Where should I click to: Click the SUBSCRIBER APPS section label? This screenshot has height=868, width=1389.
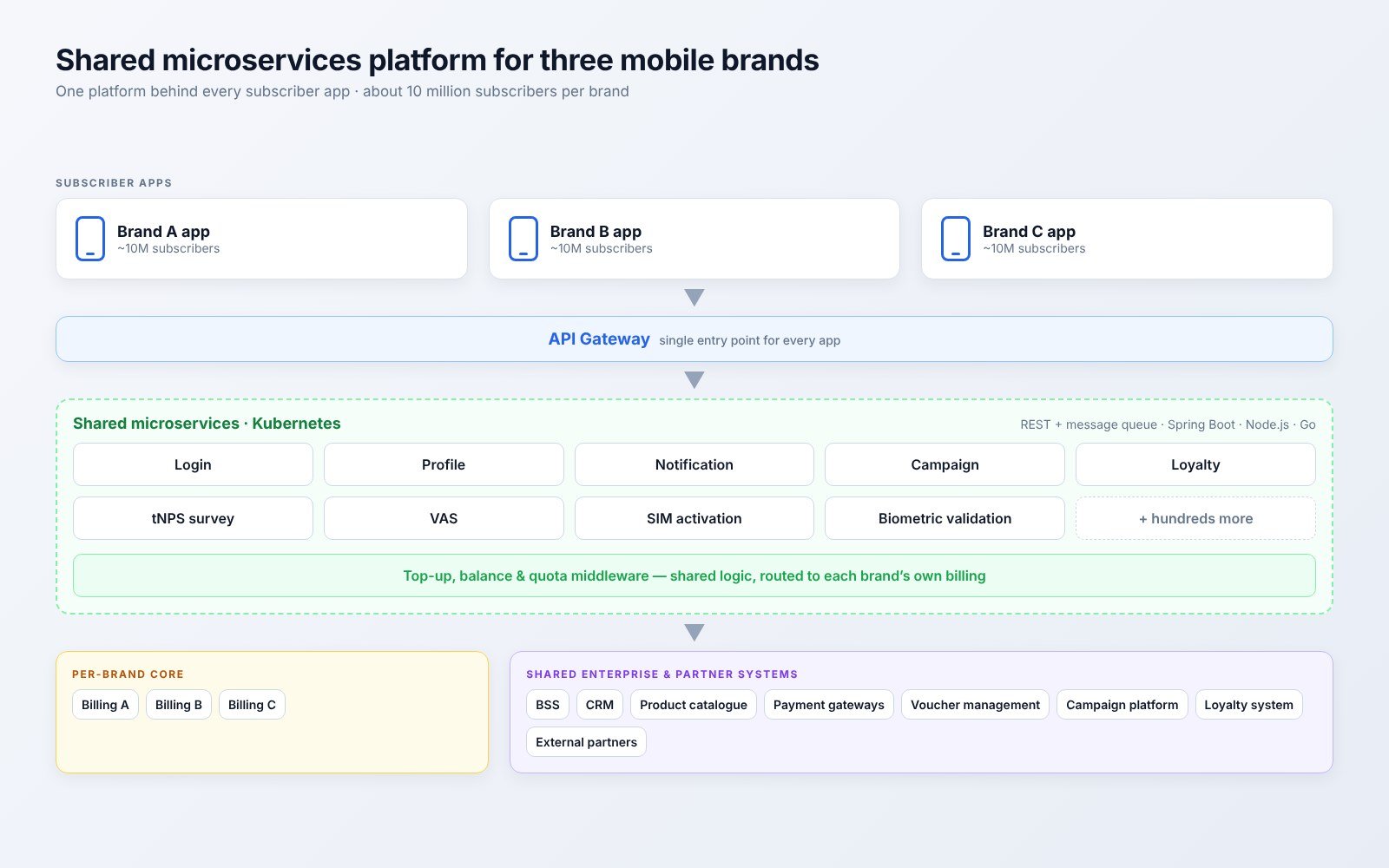[114, 183]
